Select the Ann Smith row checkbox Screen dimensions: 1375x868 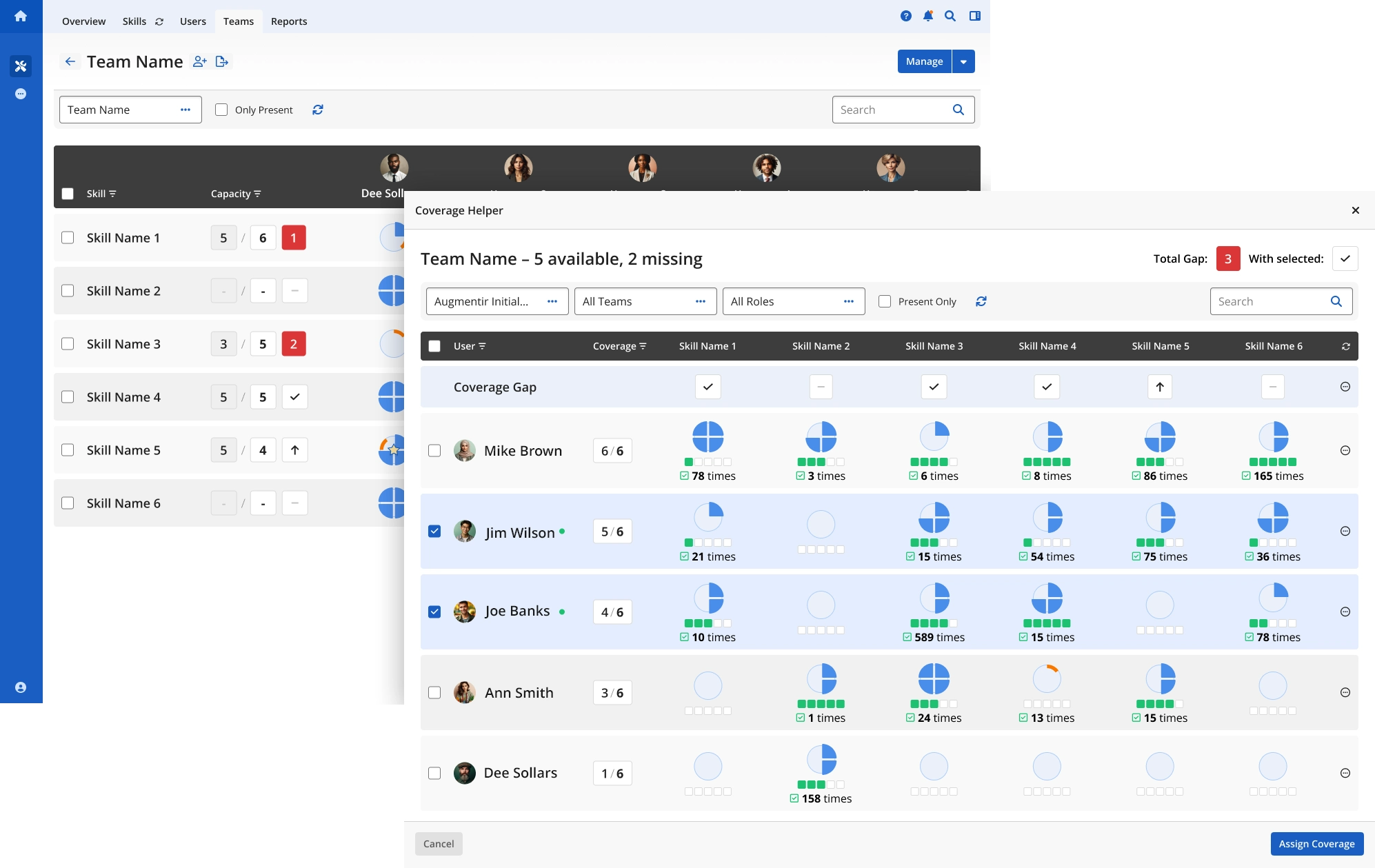[434, 692]
